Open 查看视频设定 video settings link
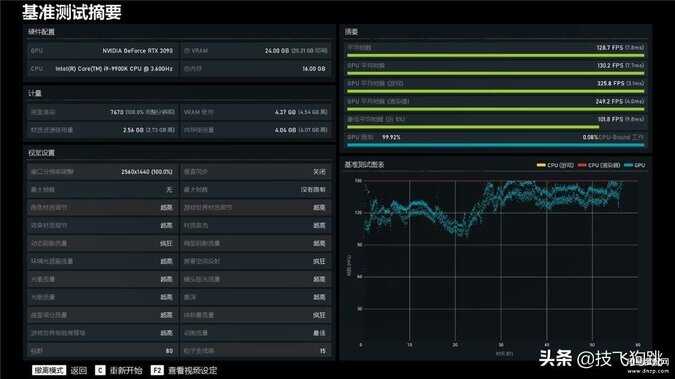This screenshot has height=379, width=675. pos(192,370)
